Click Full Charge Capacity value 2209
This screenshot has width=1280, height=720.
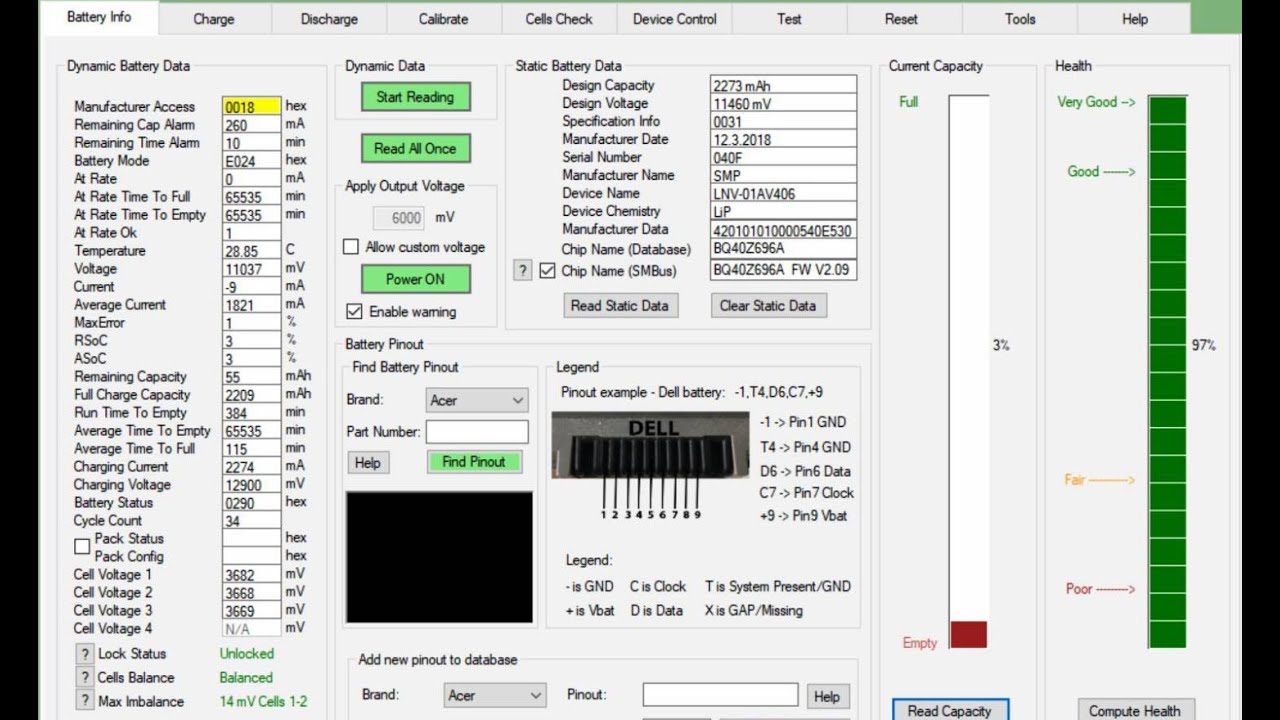pos(251,395)
